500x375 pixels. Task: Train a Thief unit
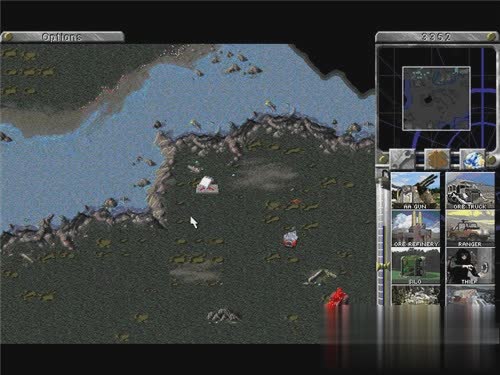[470, 266]
